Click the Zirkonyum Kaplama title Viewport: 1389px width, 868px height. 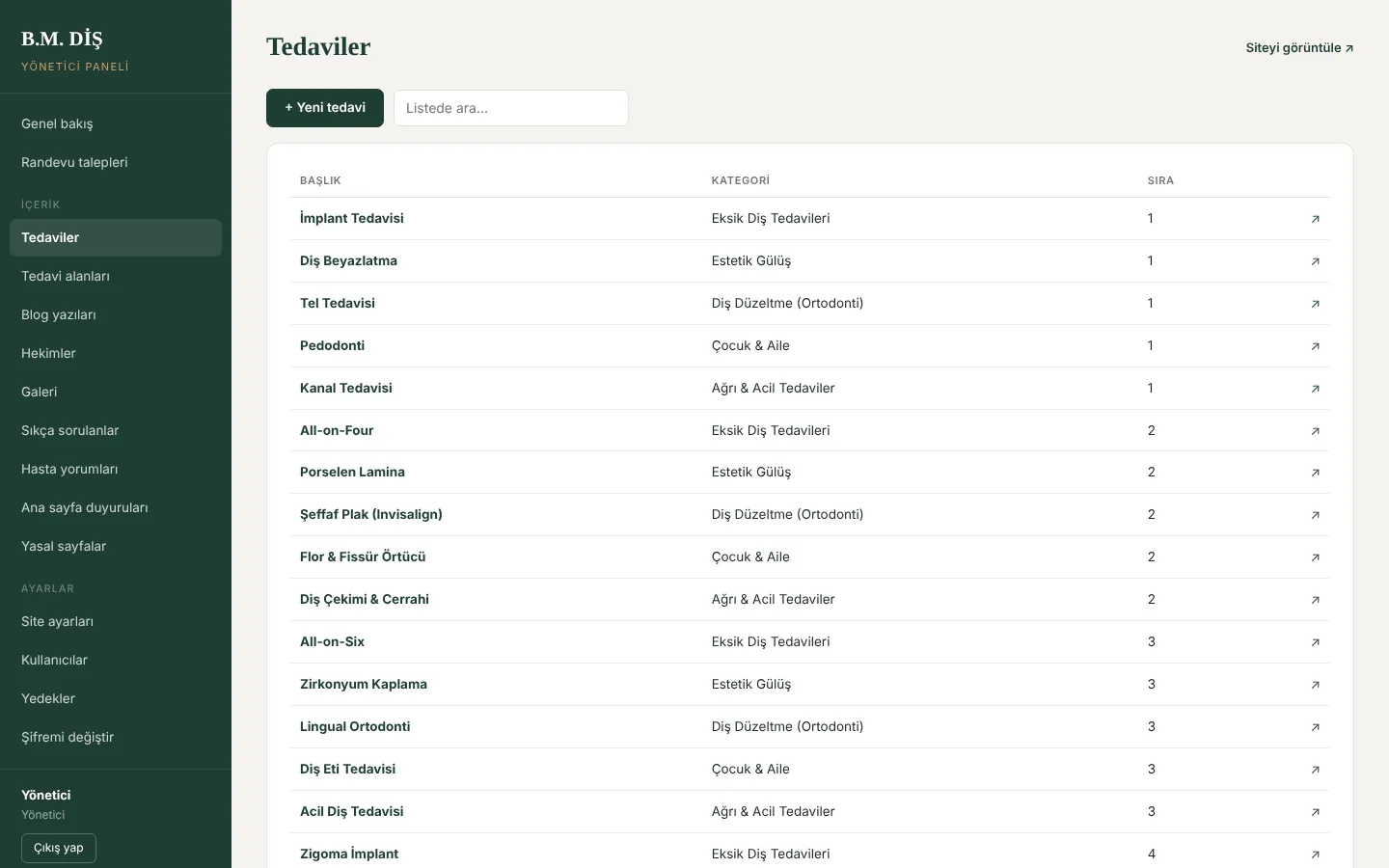pyautogui.click(x=364, y=685)
